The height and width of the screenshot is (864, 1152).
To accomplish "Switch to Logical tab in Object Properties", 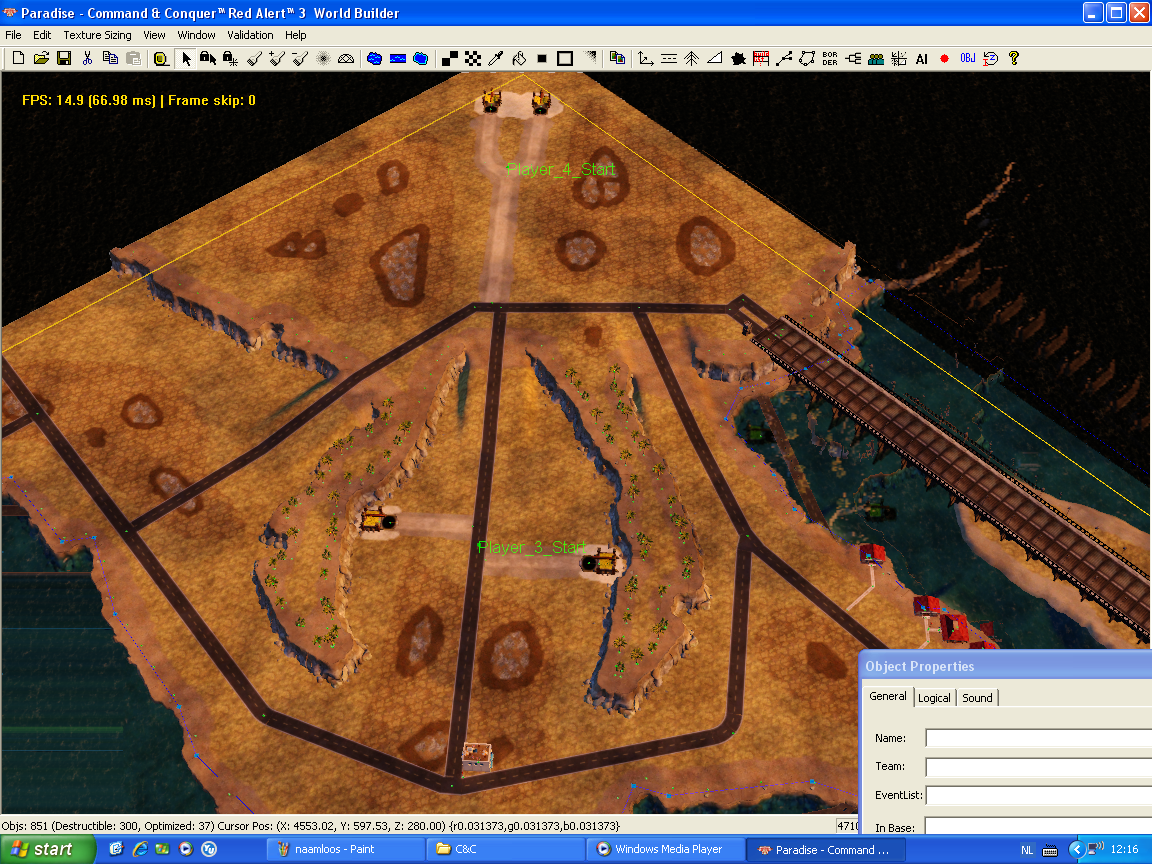I will click(934, 697).
